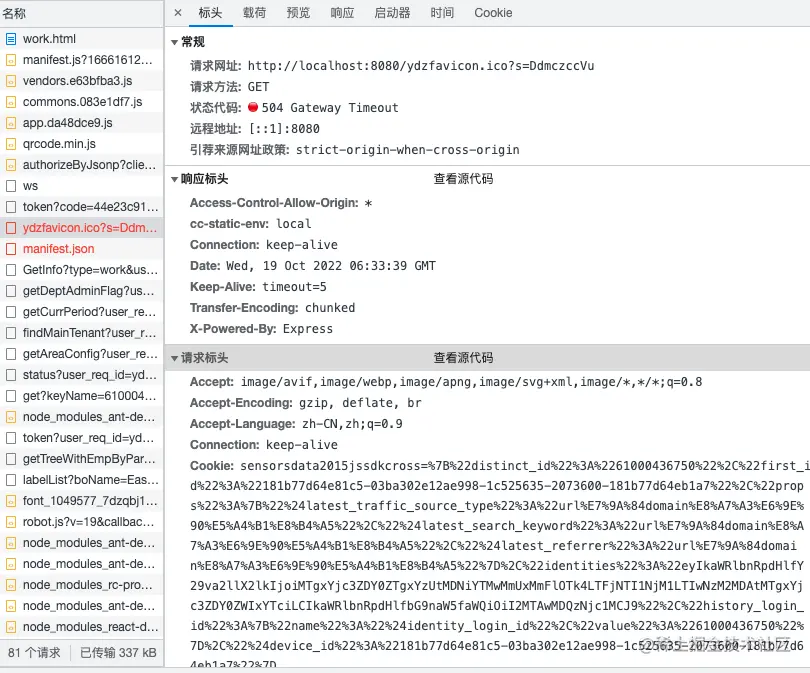Select the ws request row
Screen dimensions: 810x673
tap(82, 186)
